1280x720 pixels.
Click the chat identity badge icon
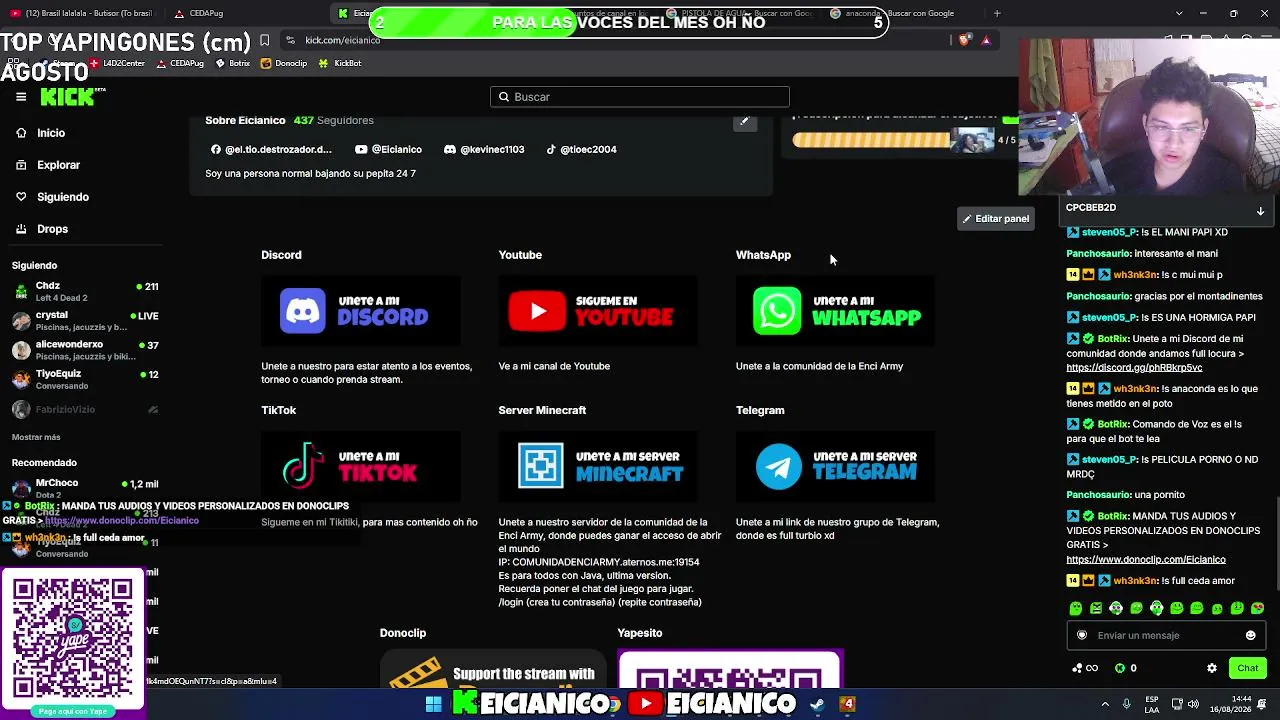(1082, 635)
